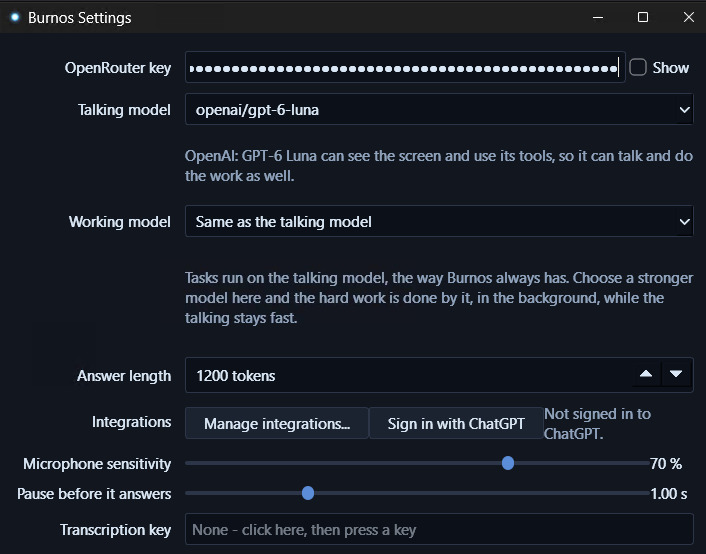
Task: Click the Transcription key capture field
Action: (x=439, y=529)
